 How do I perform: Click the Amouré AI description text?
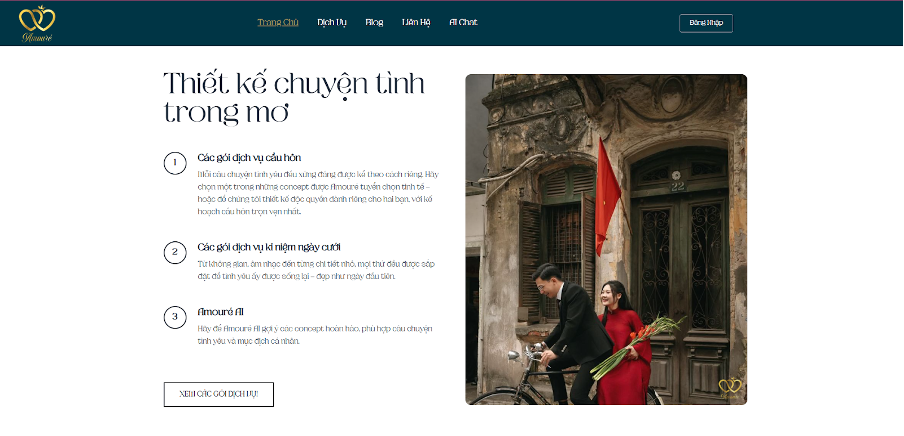coord(315,334)
